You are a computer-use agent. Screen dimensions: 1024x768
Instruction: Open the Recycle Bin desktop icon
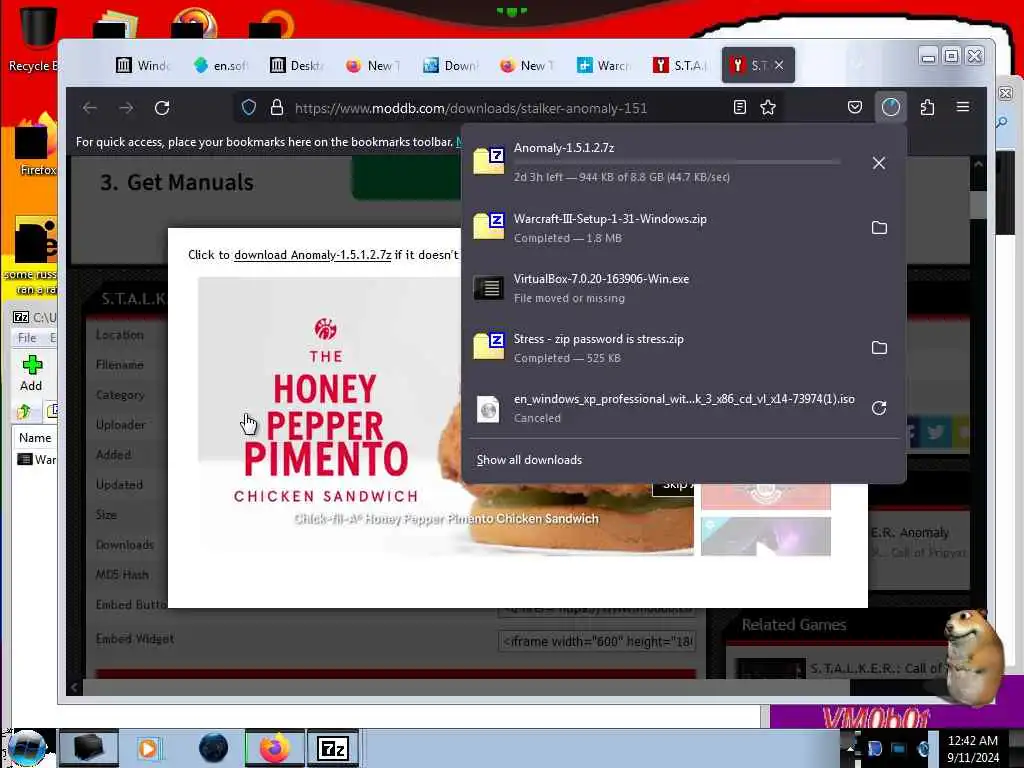tap(36, 38)
